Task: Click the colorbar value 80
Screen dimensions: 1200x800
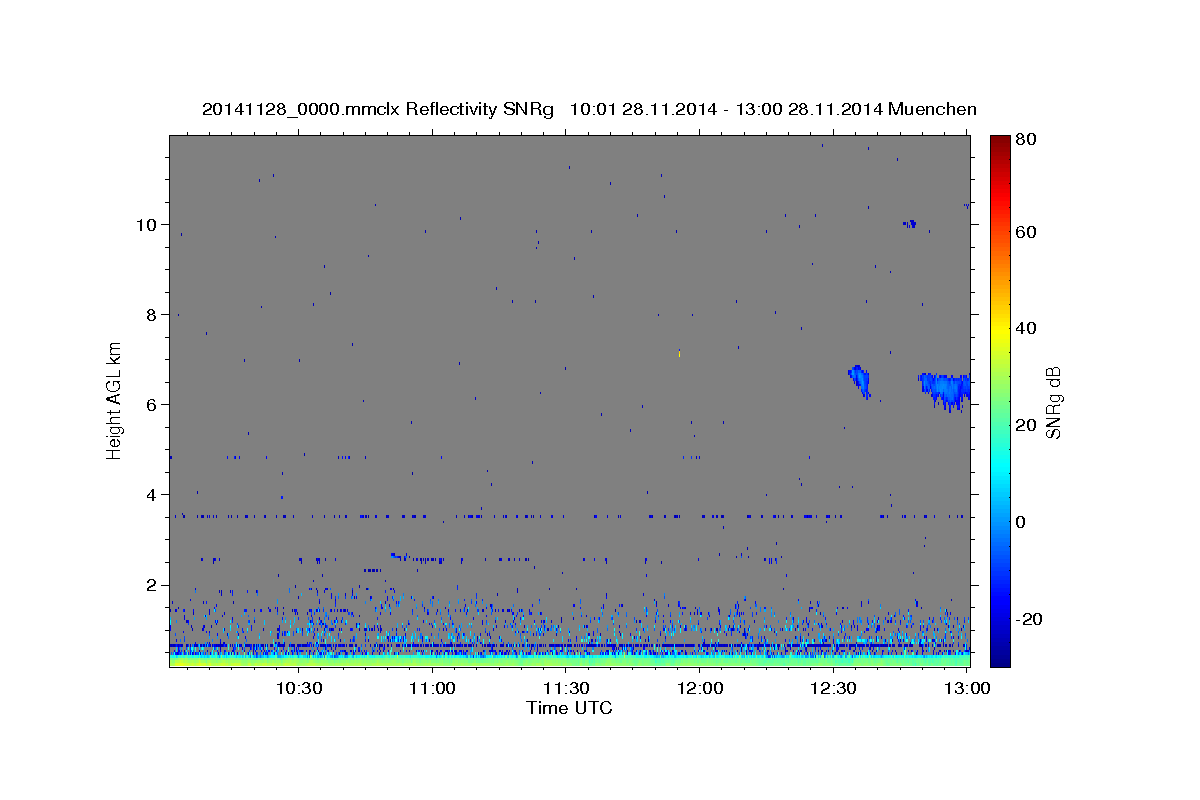Action: click(x=1025, y=140)
